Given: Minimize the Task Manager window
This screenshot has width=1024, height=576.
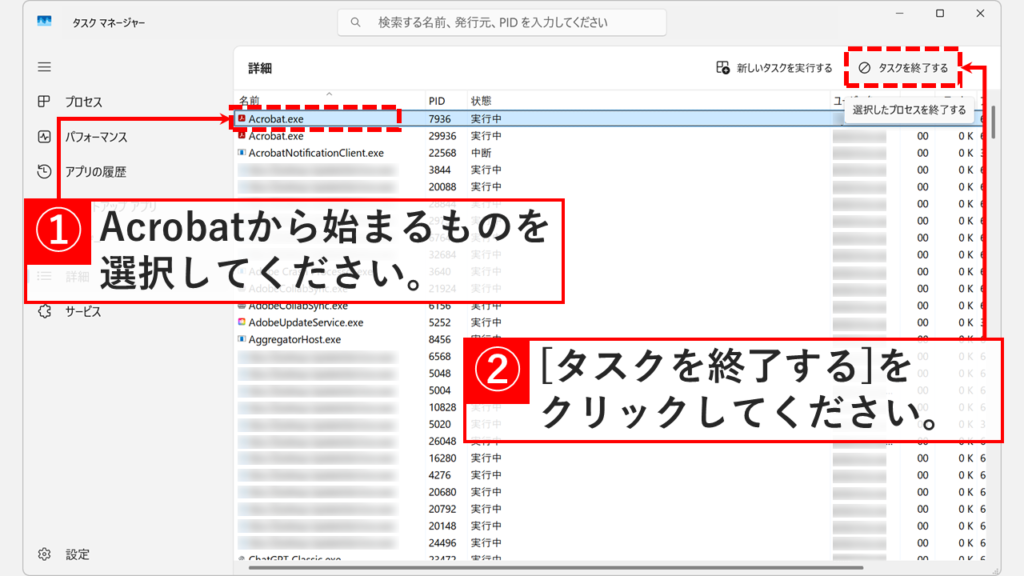Looking at the screenshot, I should pos(899,13).
